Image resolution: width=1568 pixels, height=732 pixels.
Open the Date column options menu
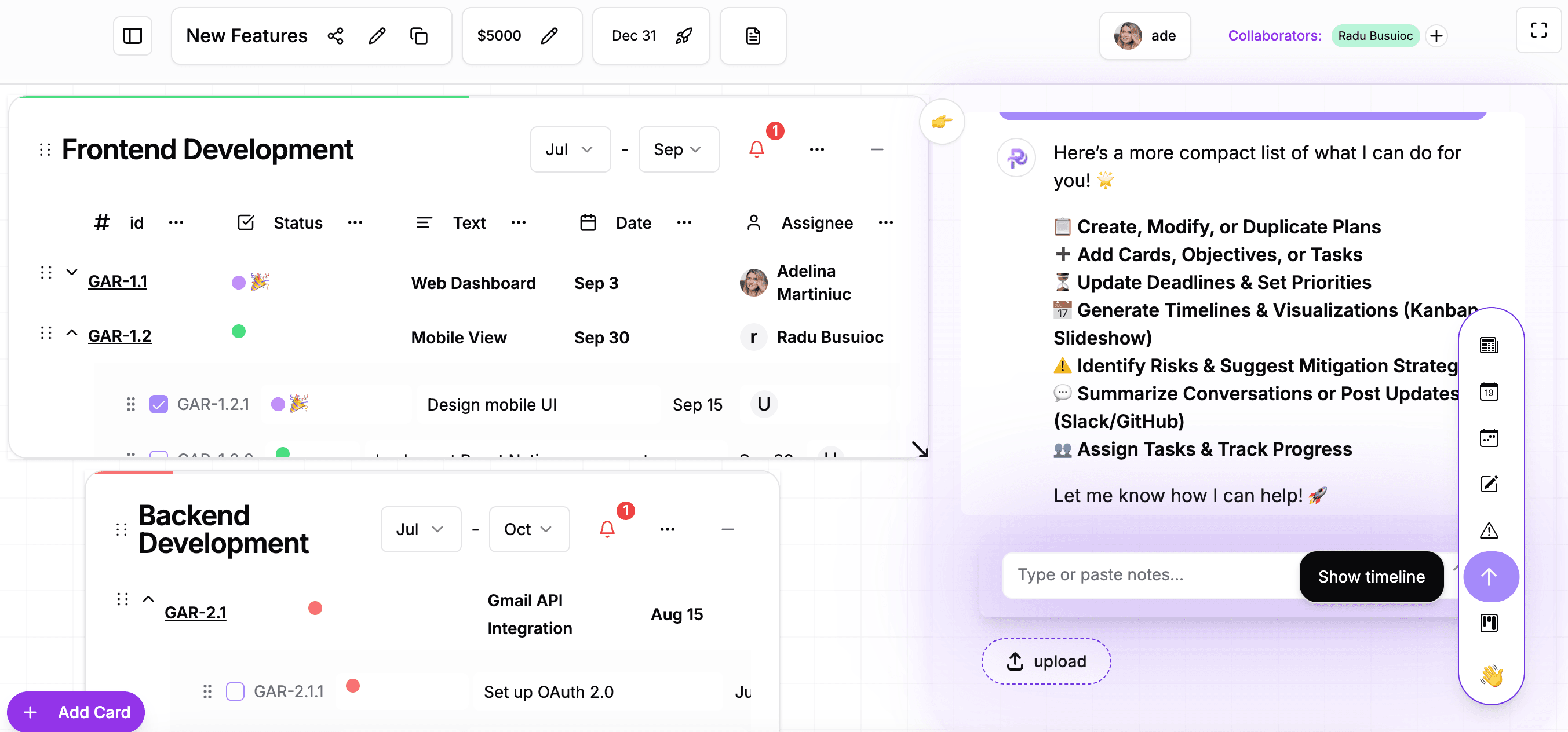click(x=684, y=222)
